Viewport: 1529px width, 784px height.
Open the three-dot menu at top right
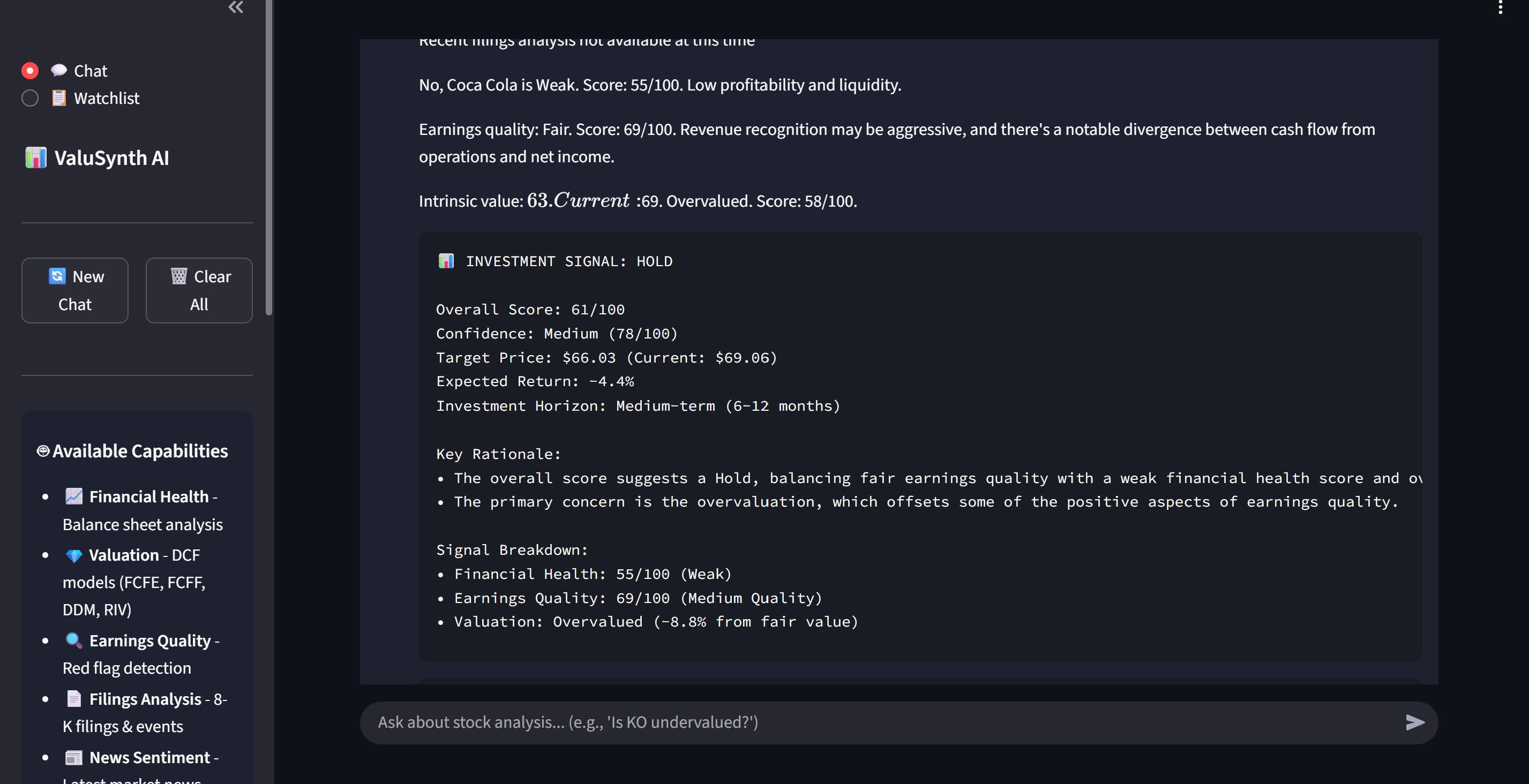[x=1500, y=7]
